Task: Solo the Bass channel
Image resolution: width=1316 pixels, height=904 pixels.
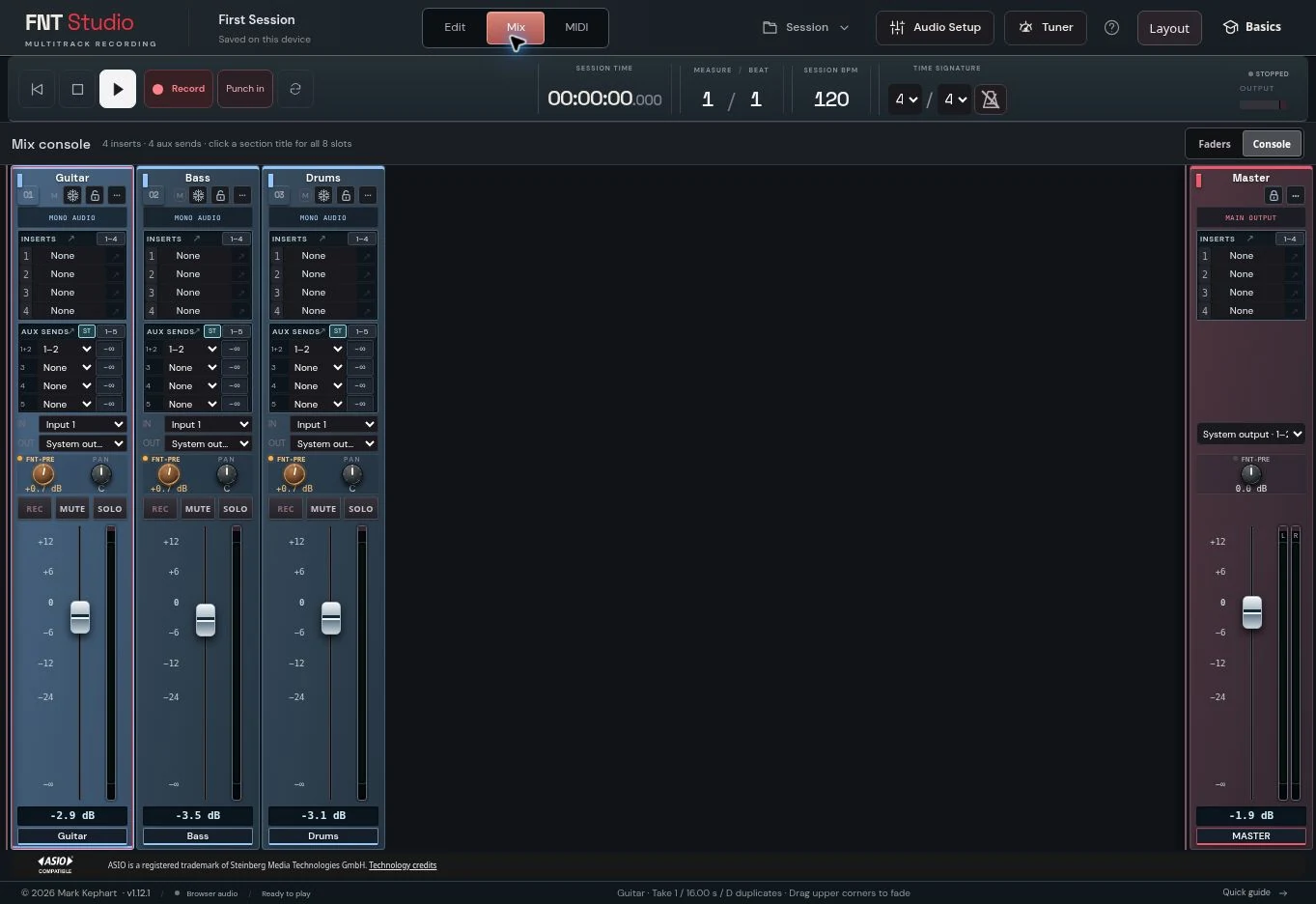Action: [236, 509]
